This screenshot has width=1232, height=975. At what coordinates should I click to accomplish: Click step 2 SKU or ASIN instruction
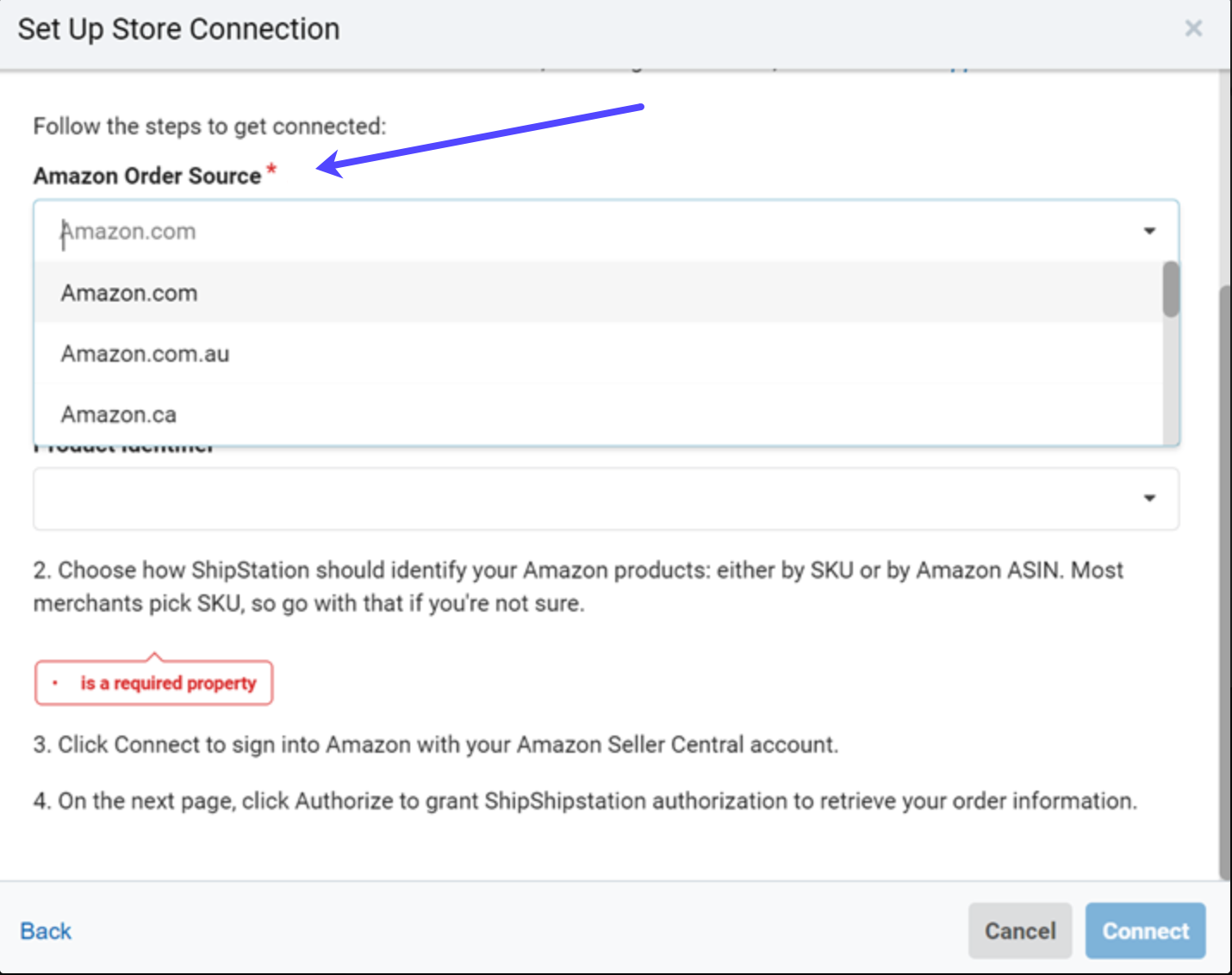tap(578, 587)
